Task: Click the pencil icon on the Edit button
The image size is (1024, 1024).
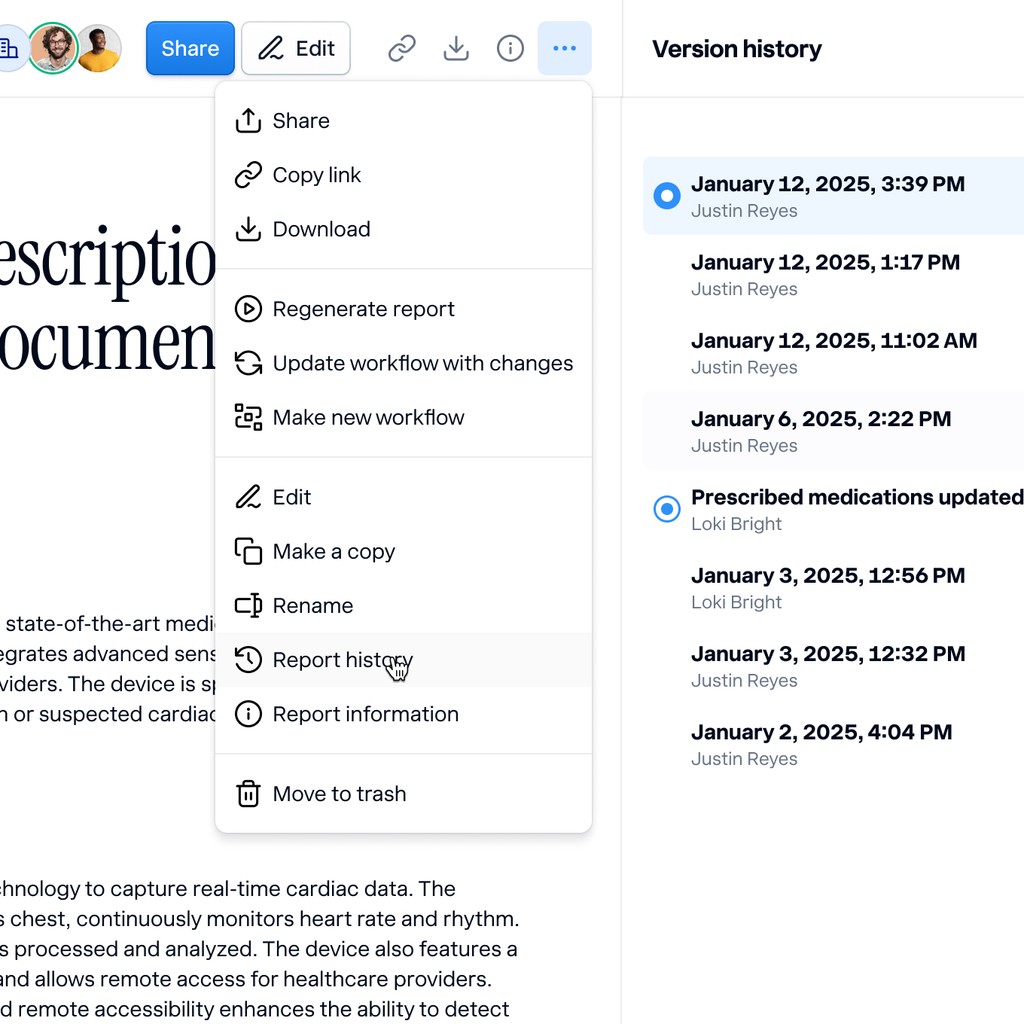Action: click(x=269, y=47)
